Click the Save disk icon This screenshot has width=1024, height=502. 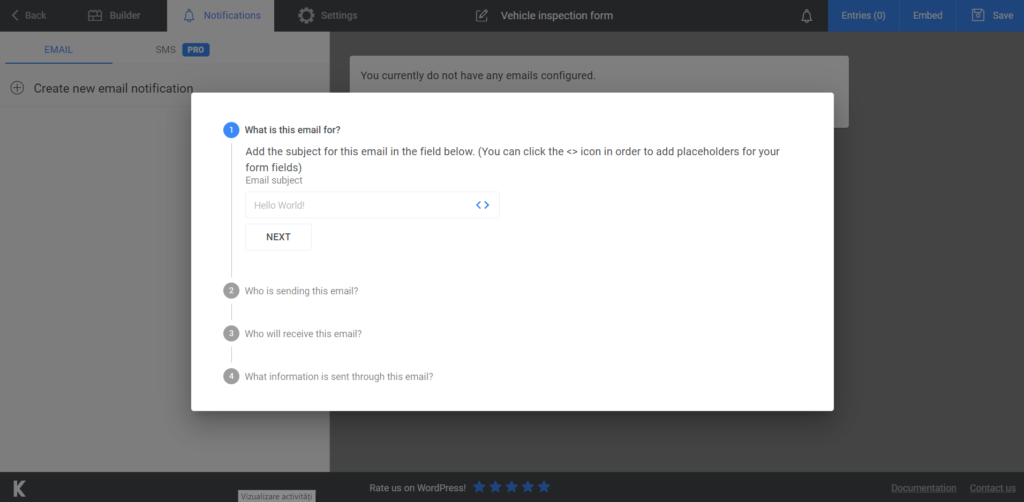click(x=978, y=15)
